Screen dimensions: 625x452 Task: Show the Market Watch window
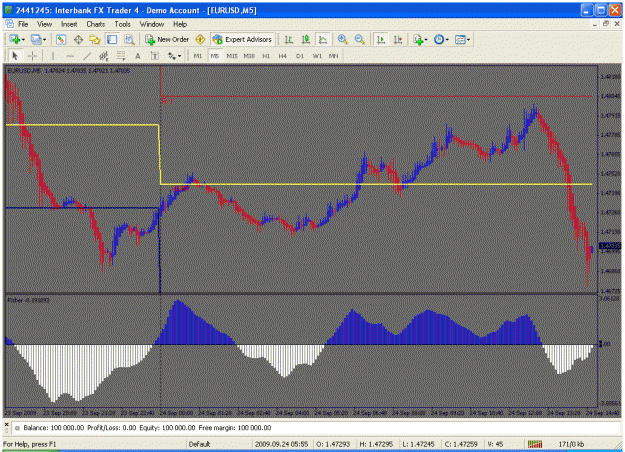click(61, 39)
